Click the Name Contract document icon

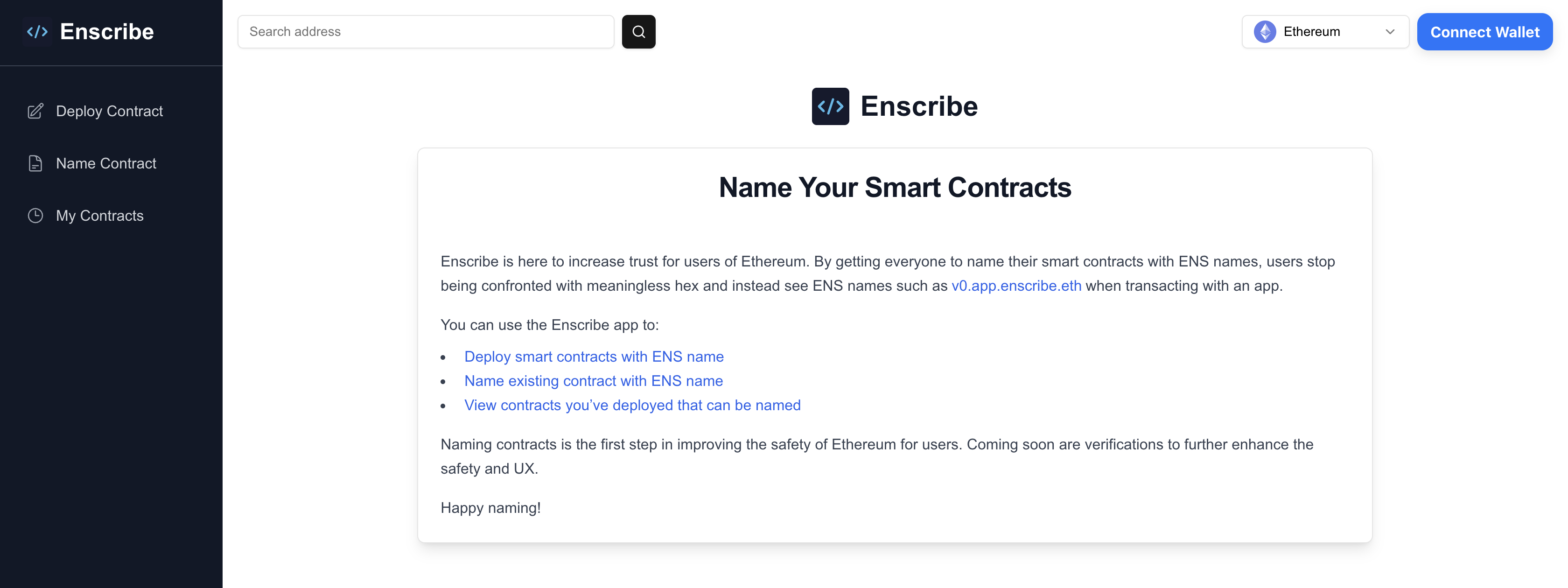[x=35, y=163]
